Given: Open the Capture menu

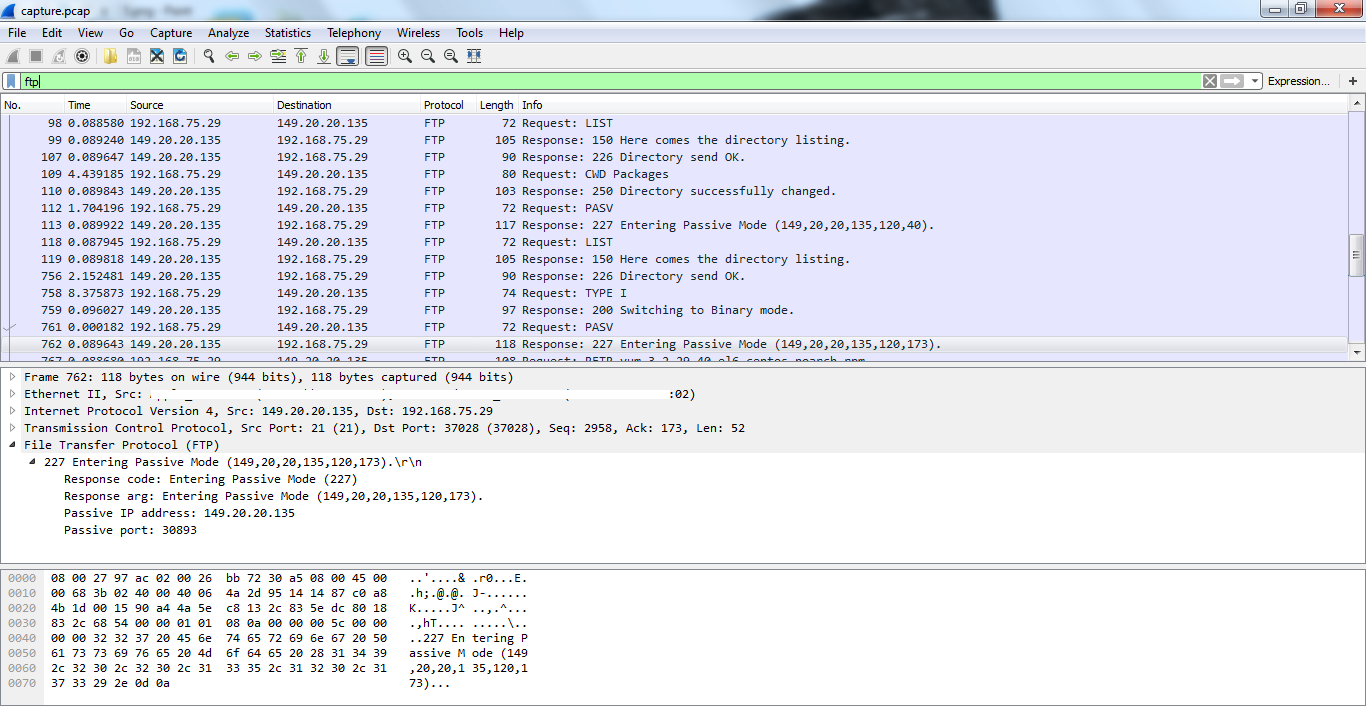Looking at the screenshot, I should pyautogui.click(x=171, y=33).
